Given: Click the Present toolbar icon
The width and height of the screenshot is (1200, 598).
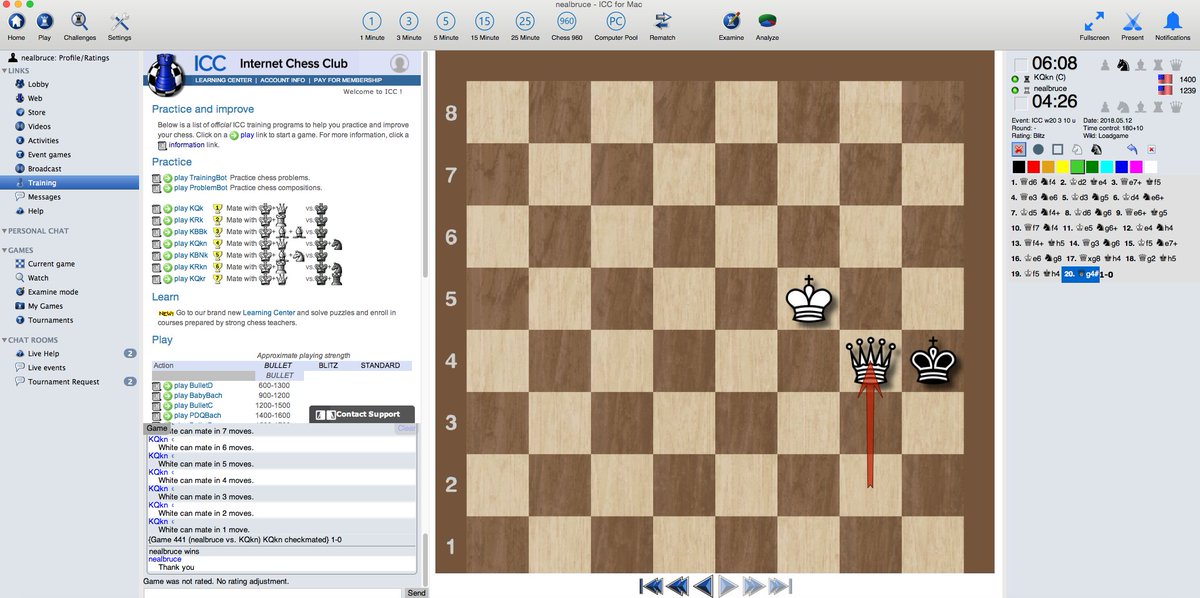Looking at the screenshot, I should click(1132, 24).
